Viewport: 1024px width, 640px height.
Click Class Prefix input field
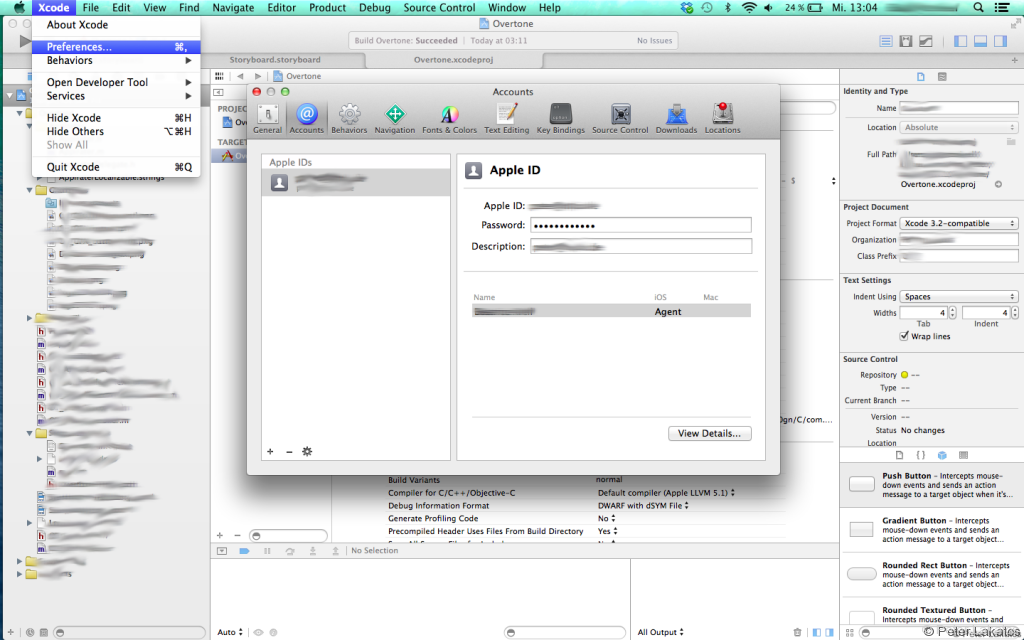coord(959,256)
